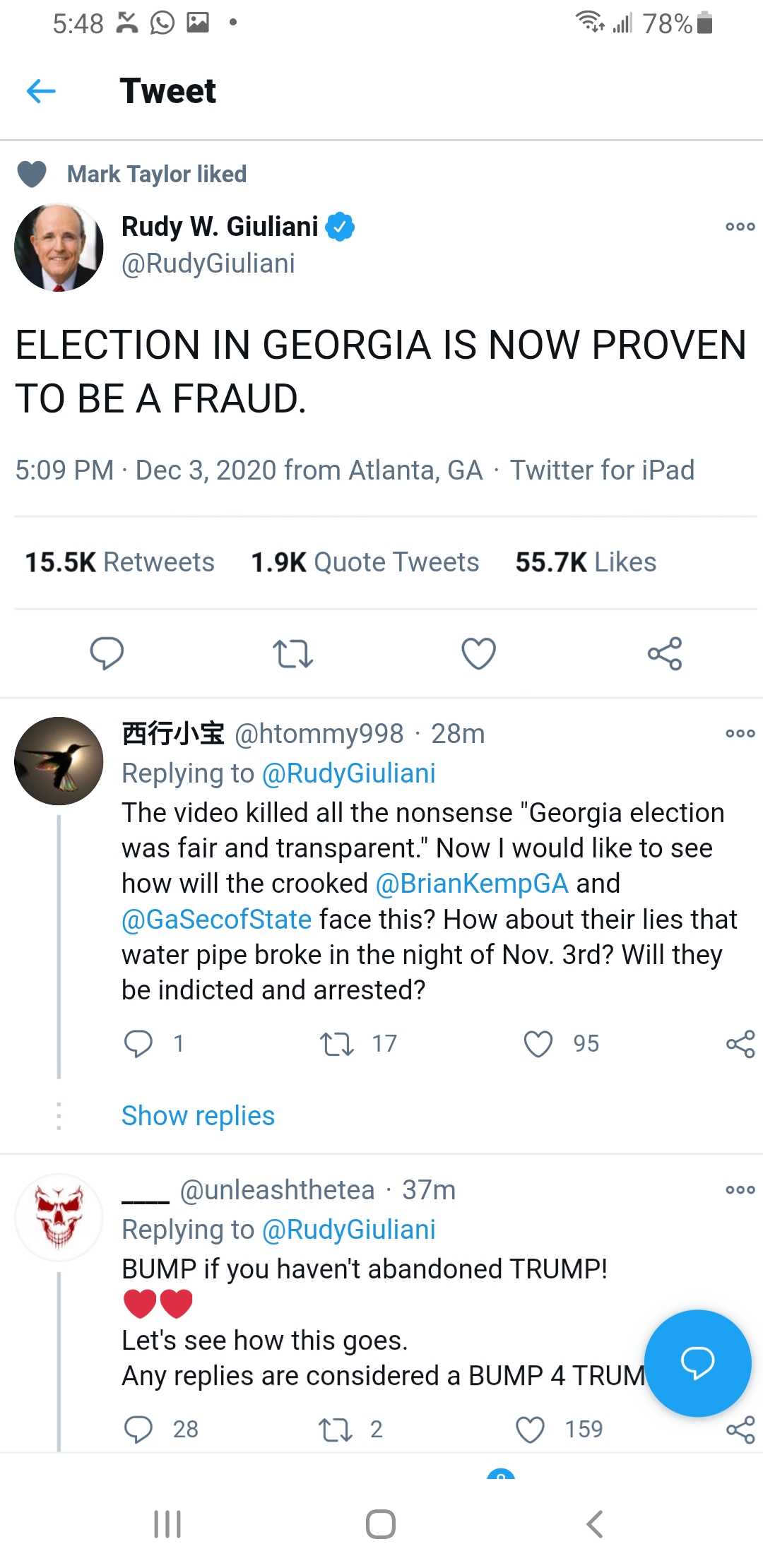Reply to Rudy Giuliani's main tweet
763x1568 pixels.
coord(107,653)
